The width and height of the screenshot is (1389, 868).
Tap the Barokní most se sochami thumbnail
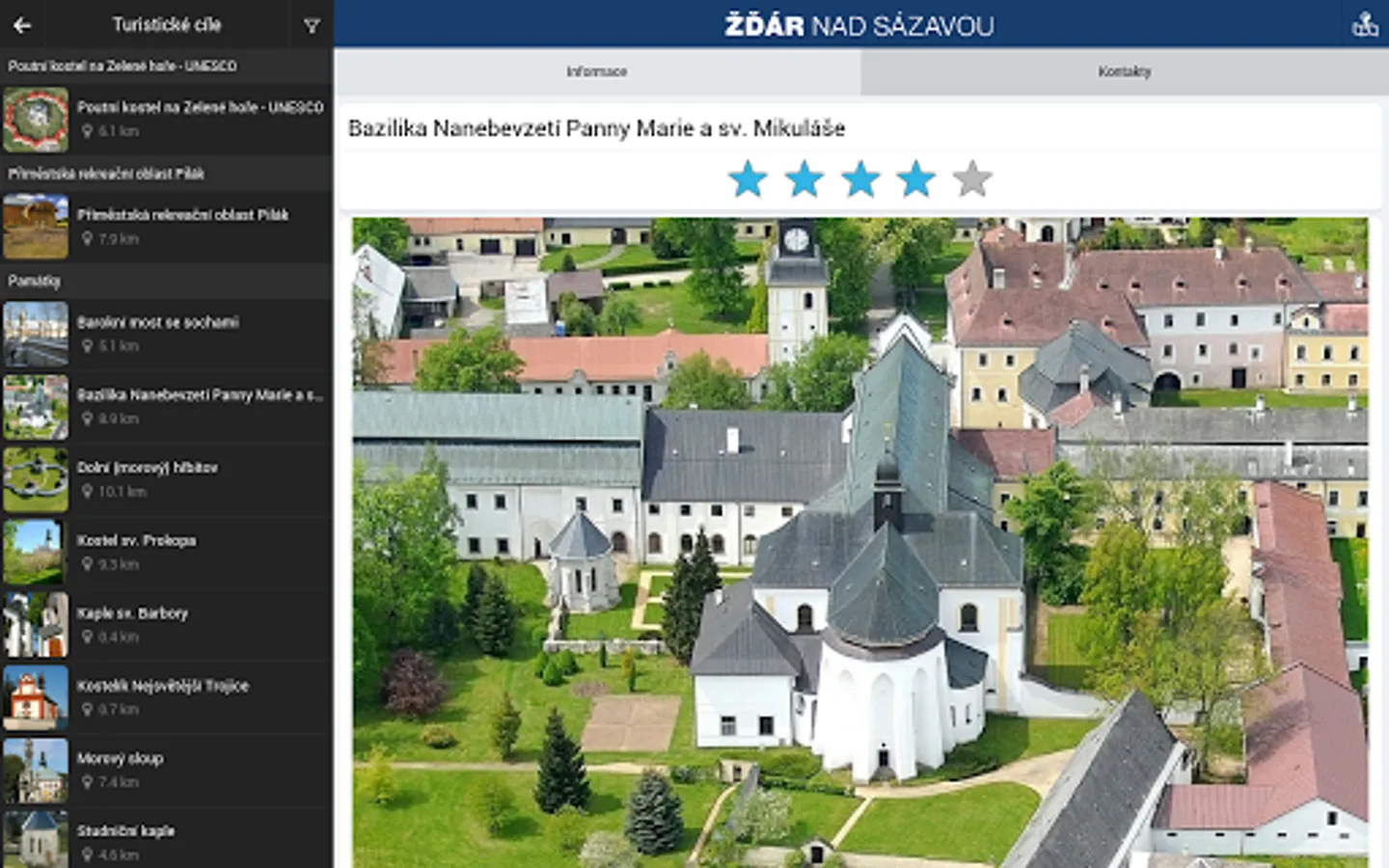(37, 334)
